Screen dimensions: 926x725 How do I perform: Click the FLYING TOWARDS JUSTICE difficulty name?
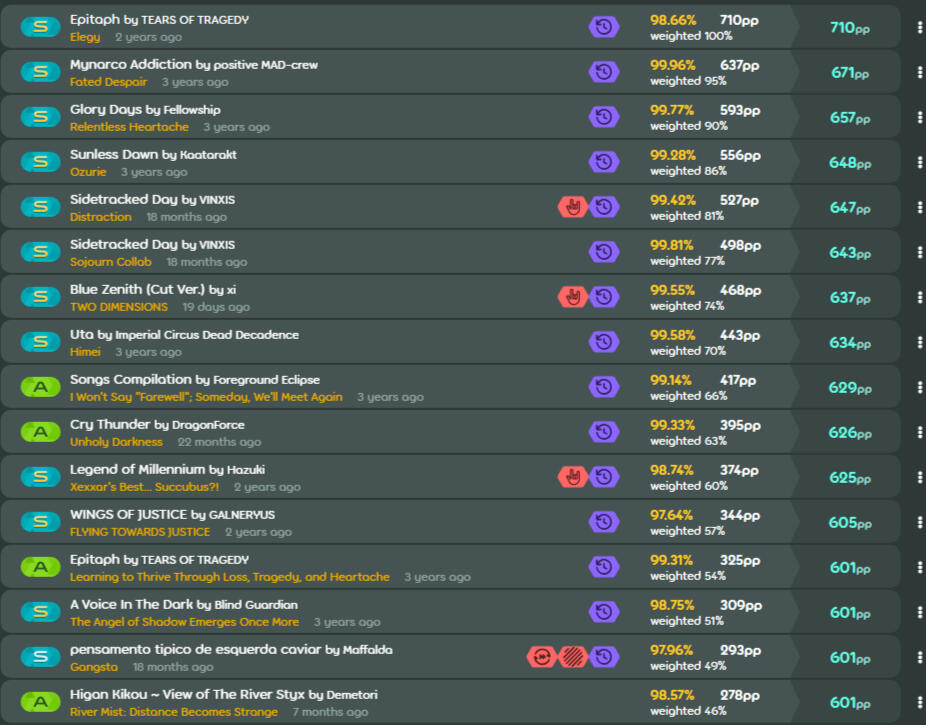tap(140, 532)
